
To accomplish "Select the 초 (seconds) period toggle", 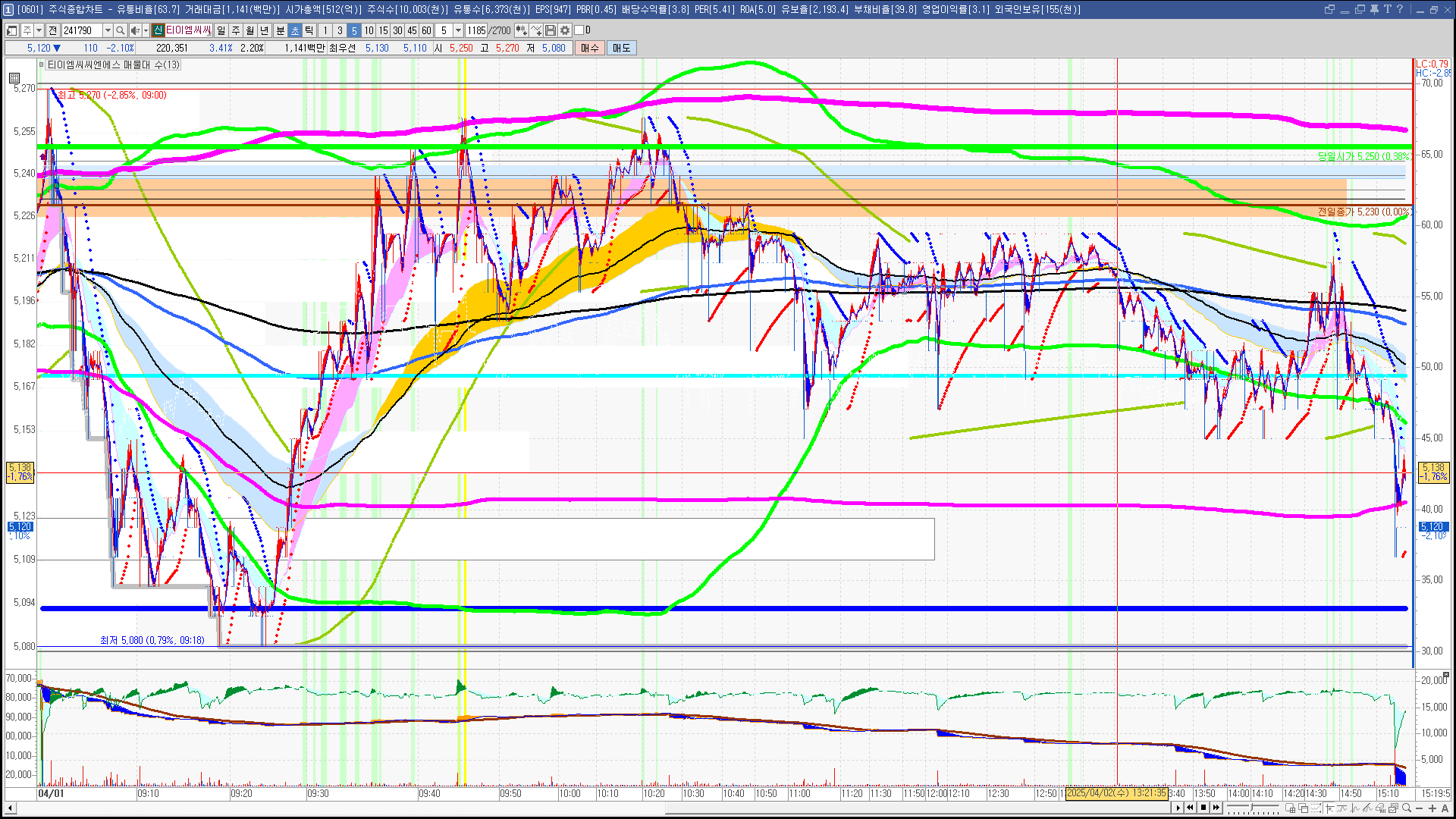I will (295, 30).
